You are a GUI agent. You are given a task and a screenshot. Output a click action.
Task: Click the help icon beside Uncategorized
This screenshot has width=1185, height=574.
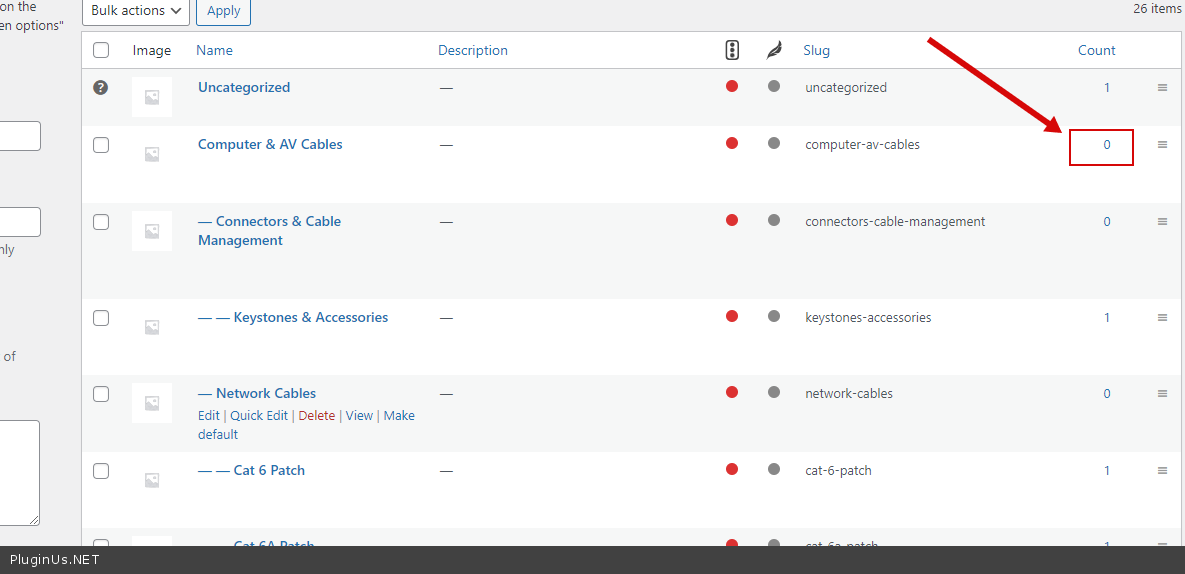101,88
